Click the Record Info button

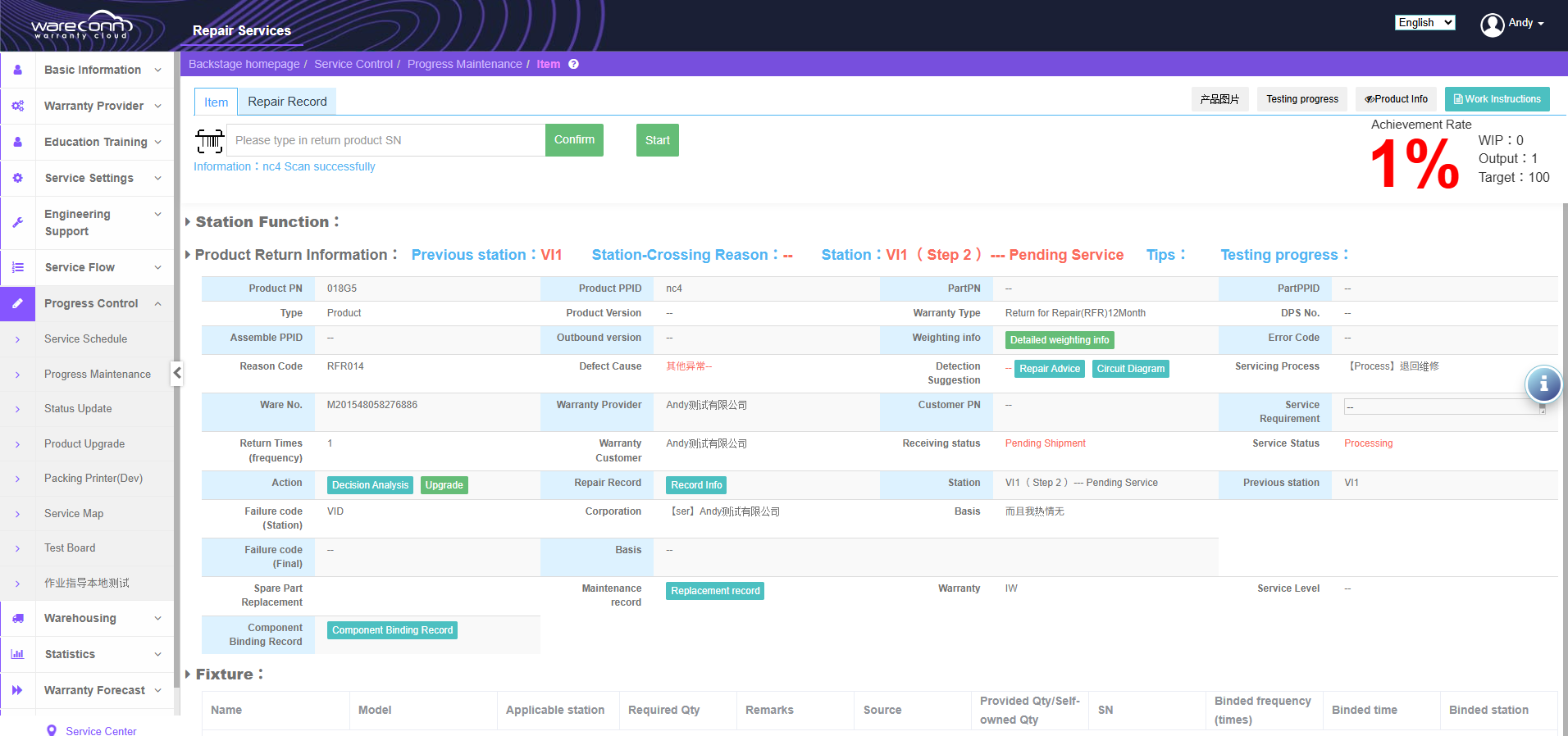696,485
